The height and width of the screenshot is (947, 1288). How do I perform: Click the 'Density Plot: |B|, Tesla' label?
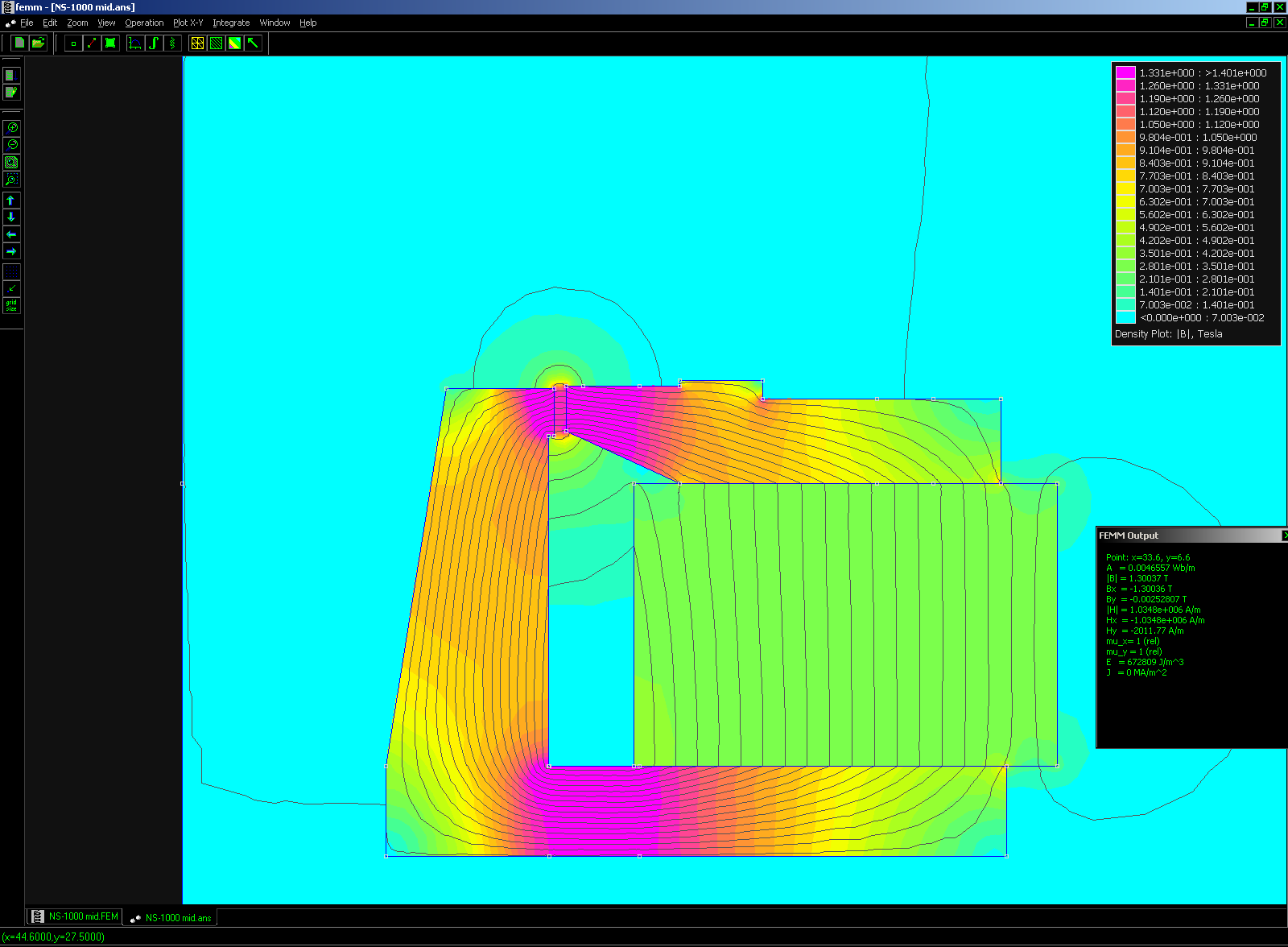coord(1168,333)
